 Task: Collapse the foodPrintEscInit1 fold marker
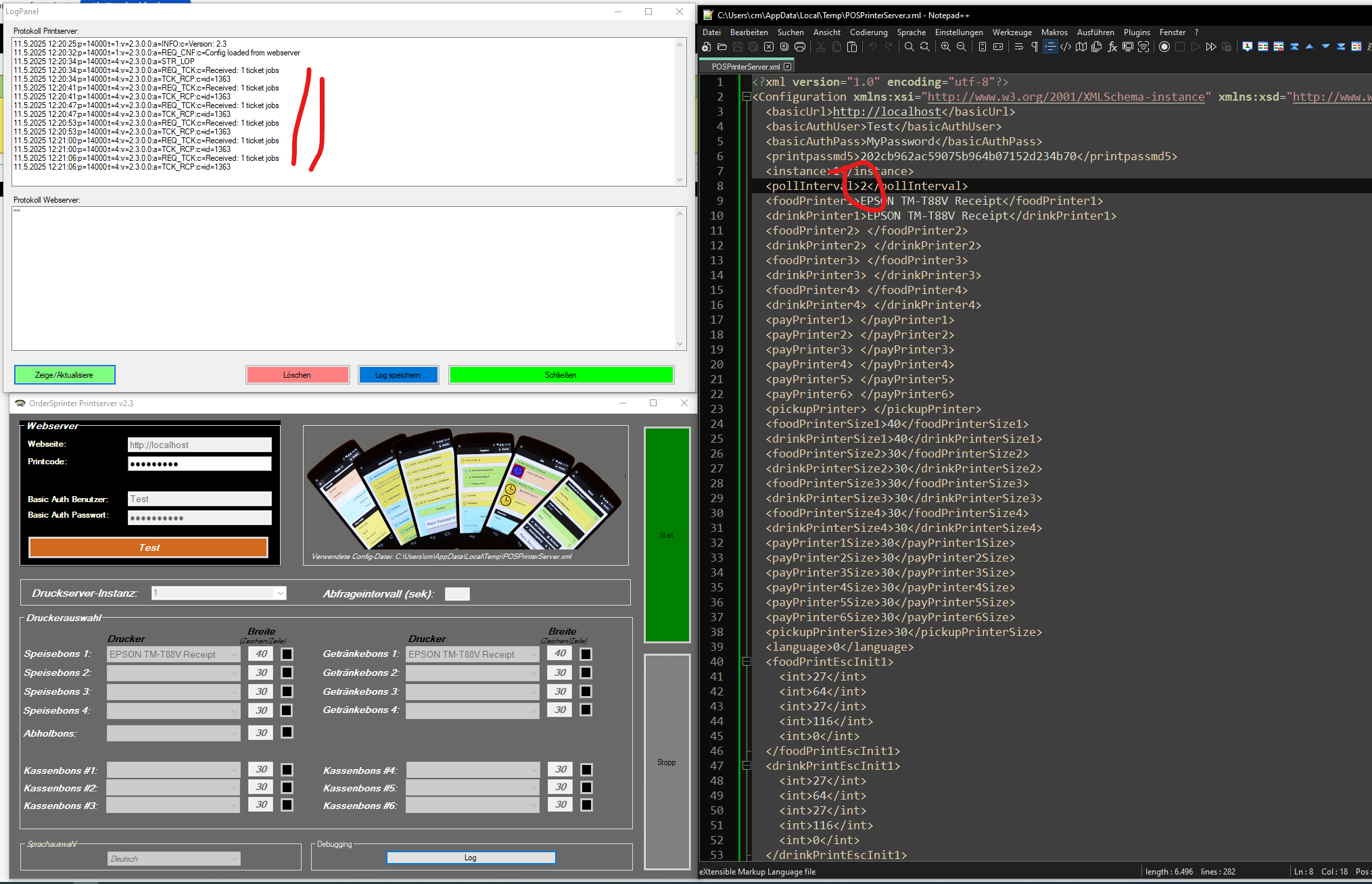point(747,662)
